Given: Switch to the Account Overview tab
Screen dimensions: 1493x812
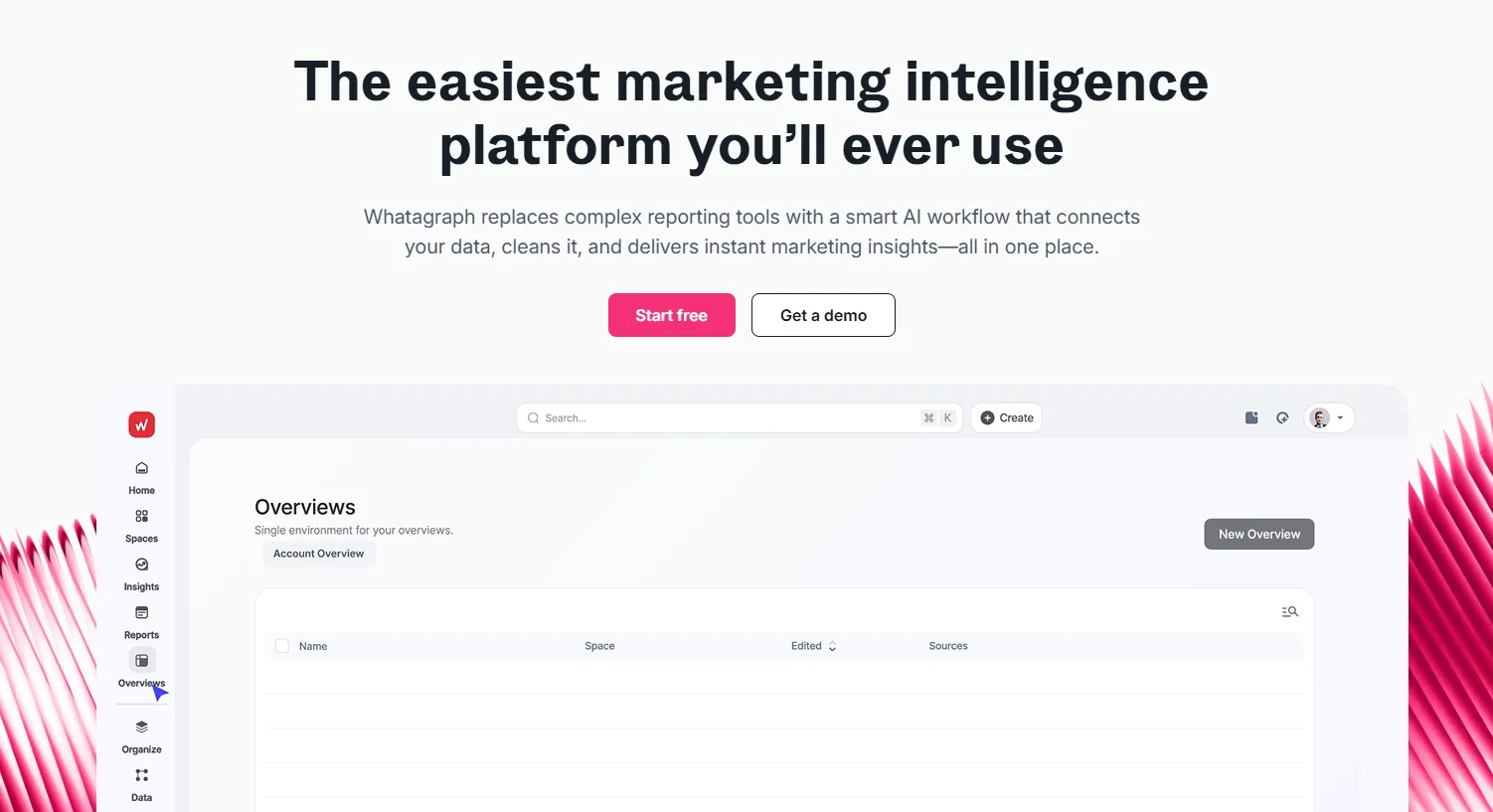Looking at the screenshot, I should pos(318,553).
